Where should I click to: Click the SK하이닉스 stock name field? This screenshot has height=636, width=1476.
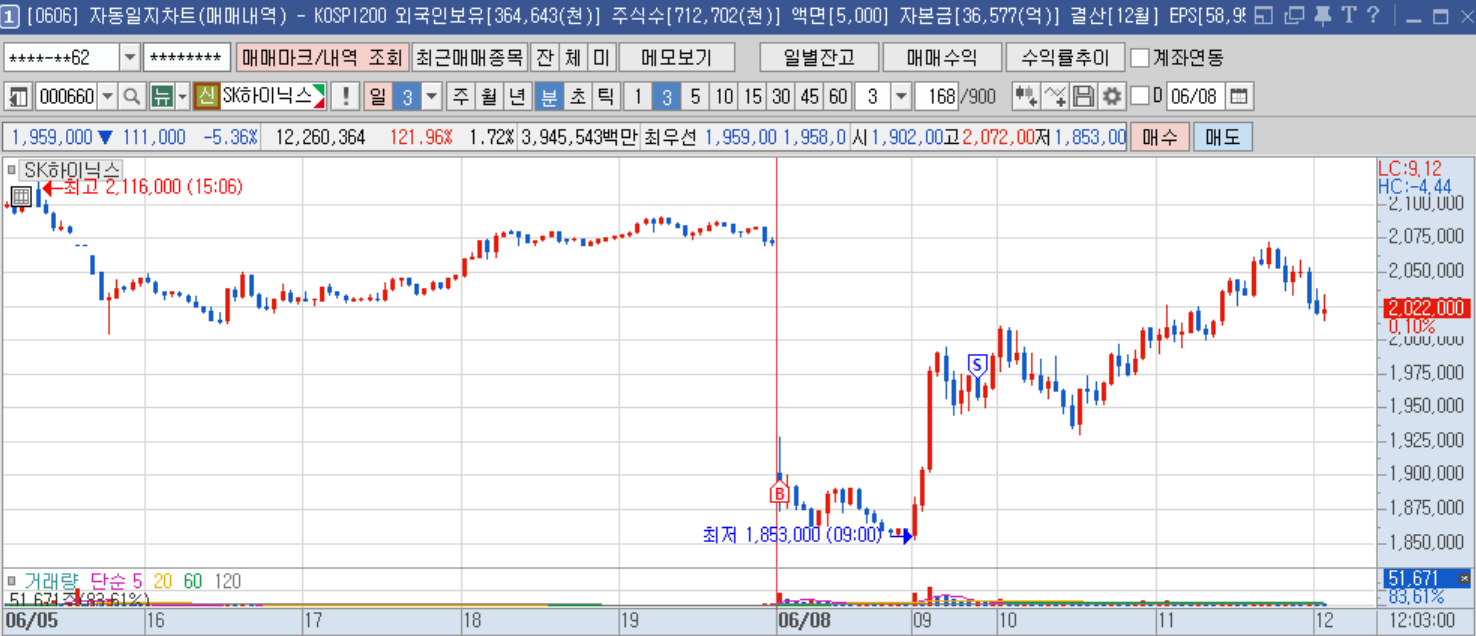click(x=274, y=97)
